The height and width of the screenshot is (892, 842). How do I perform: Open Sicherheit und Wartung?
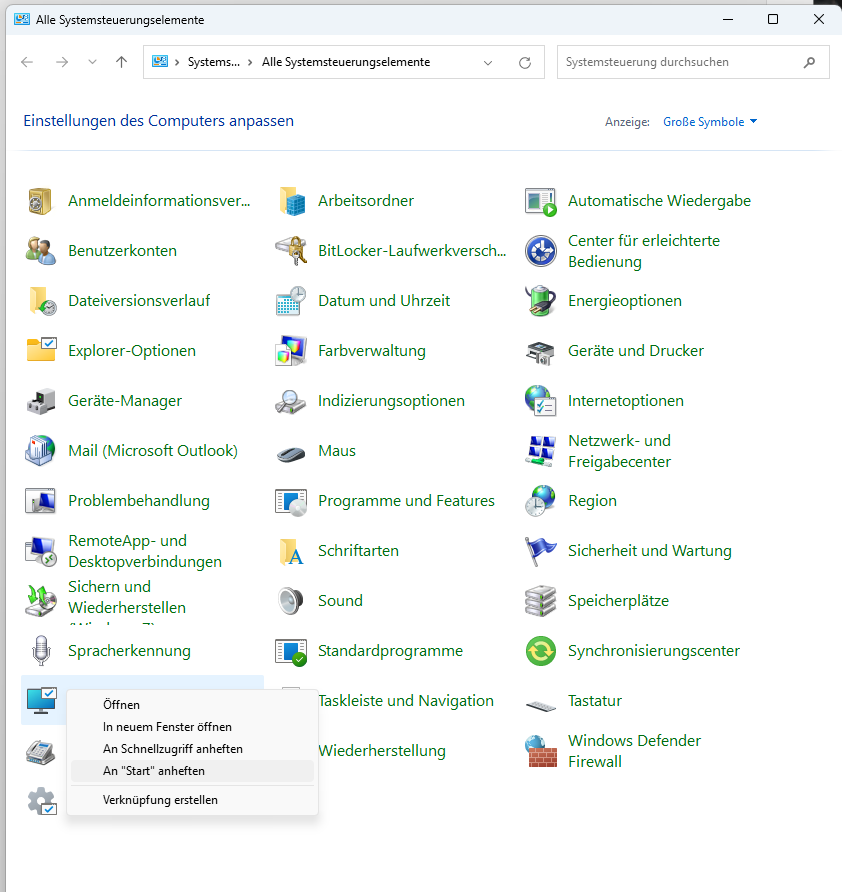(651, 550)
